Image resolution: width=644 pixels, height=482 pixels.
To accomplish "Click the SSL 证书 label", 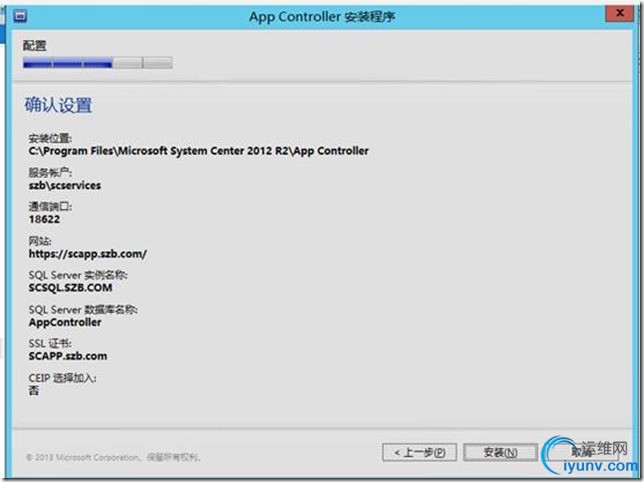I will (50, 343).
